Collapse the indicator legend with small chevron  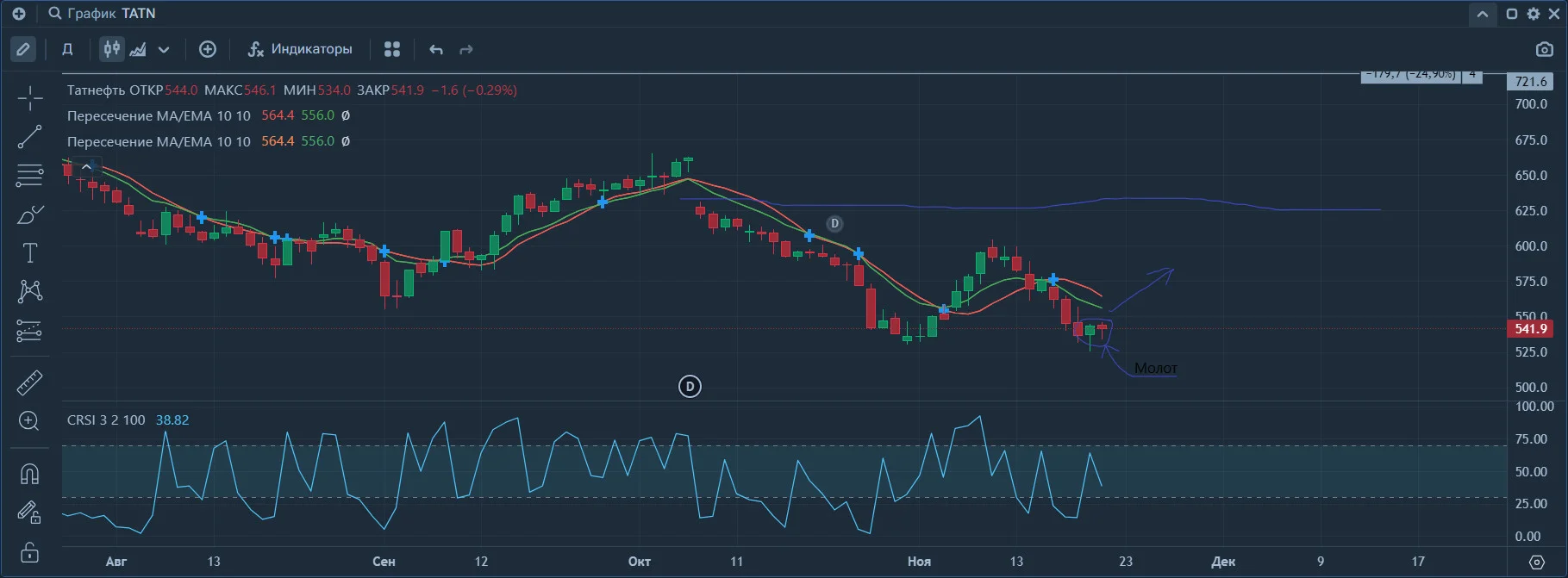(86, 166)
